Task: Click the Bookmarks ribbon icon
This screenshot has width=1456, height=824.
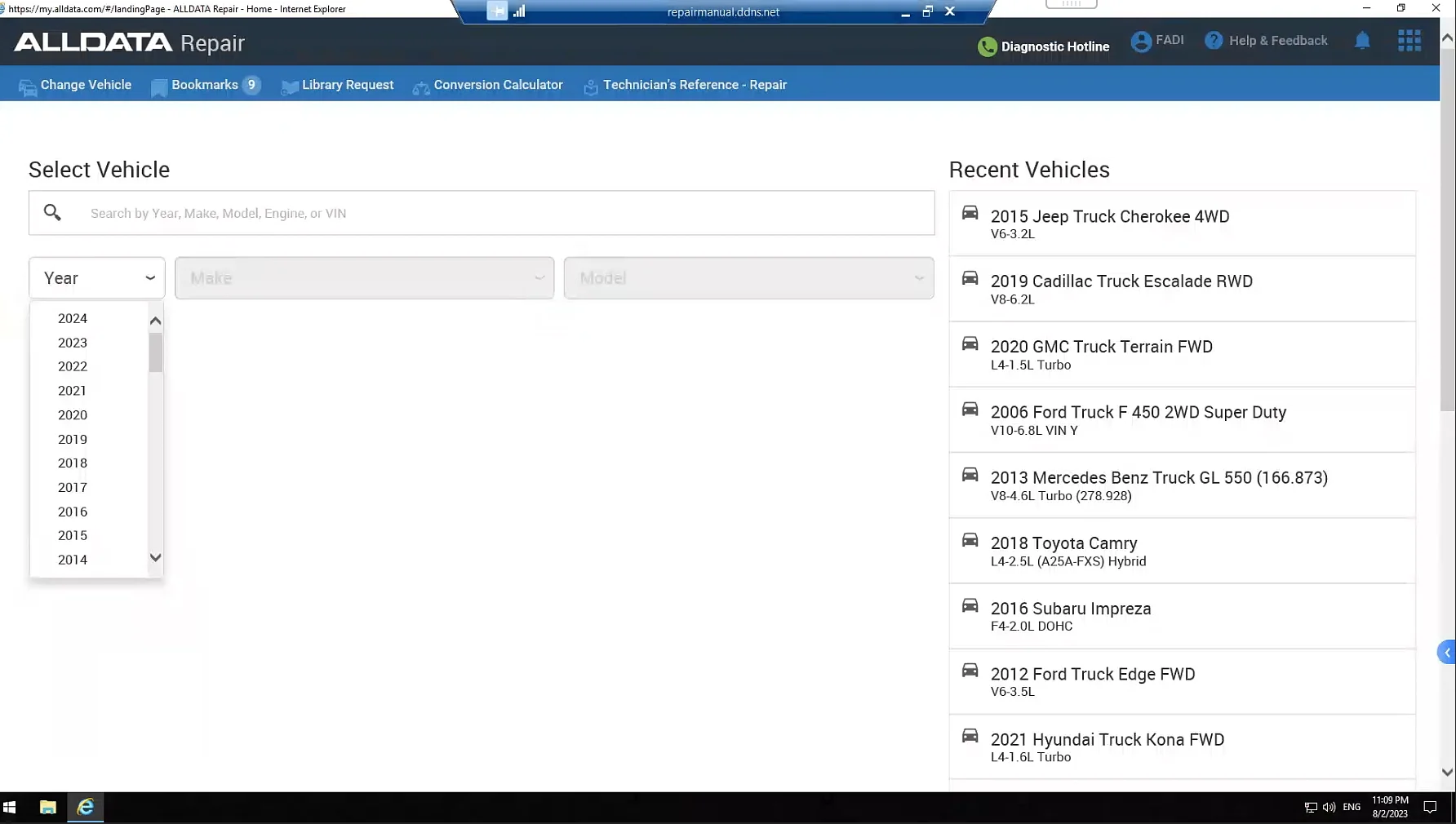Action: [159, 87]
